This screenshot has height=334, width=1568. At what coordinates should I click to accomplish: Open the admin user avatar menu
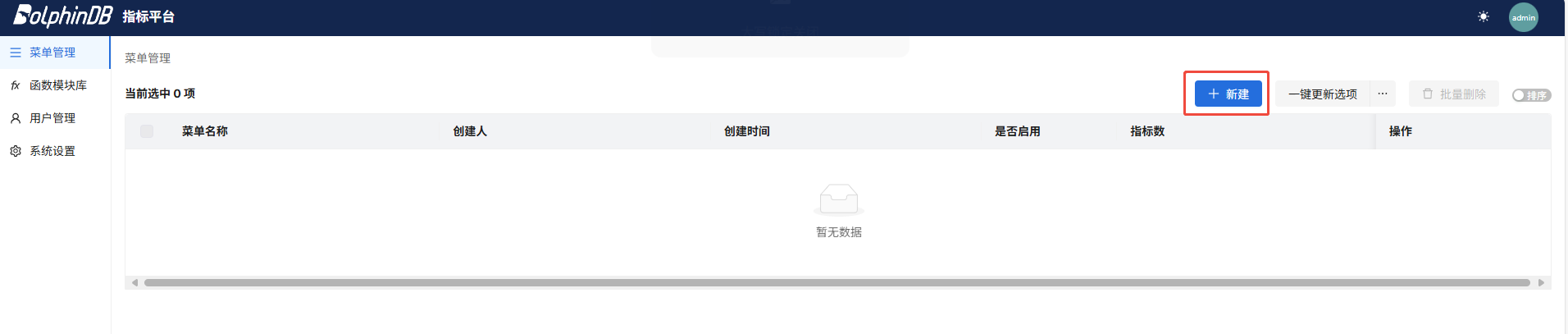click(1524, 17)
